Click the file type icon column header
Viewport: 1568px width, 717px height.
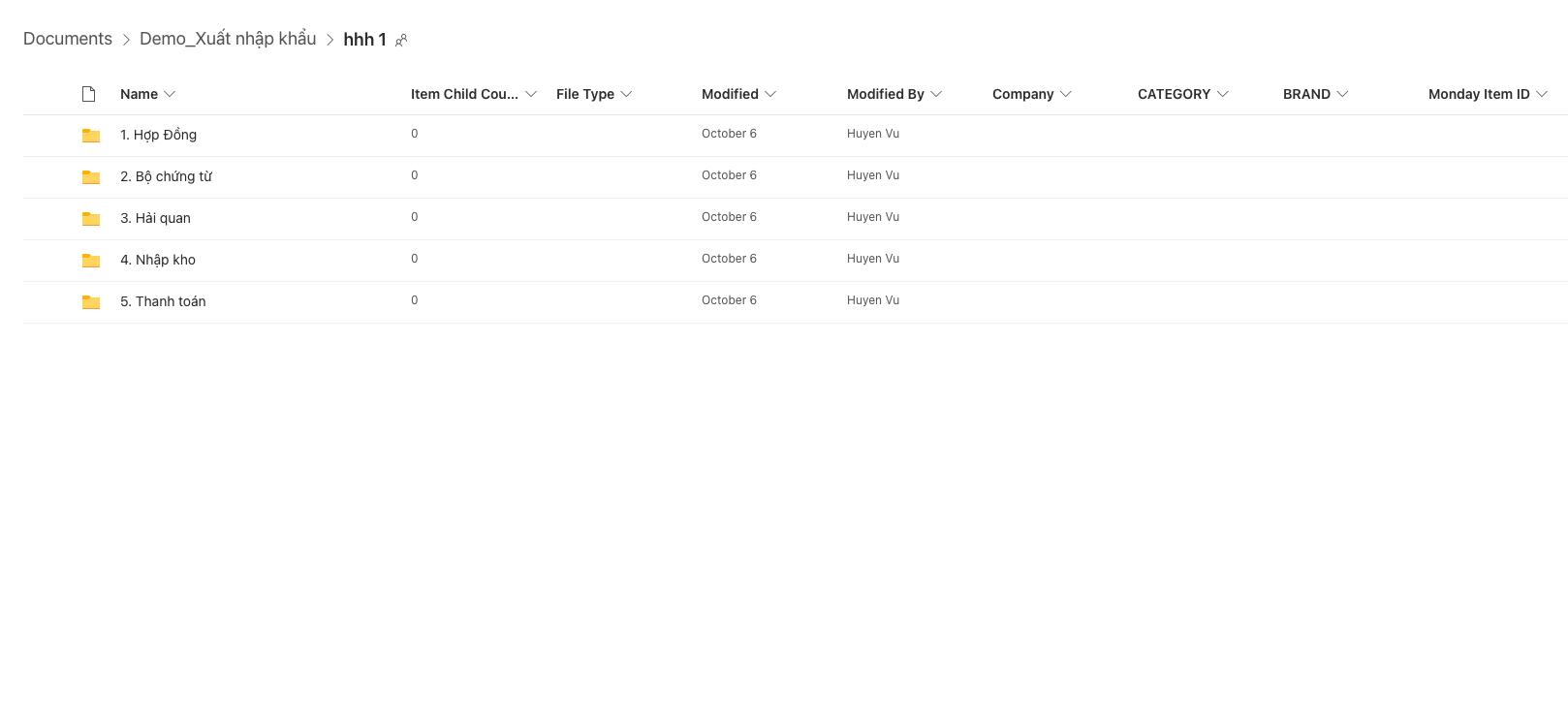[88, 94]
